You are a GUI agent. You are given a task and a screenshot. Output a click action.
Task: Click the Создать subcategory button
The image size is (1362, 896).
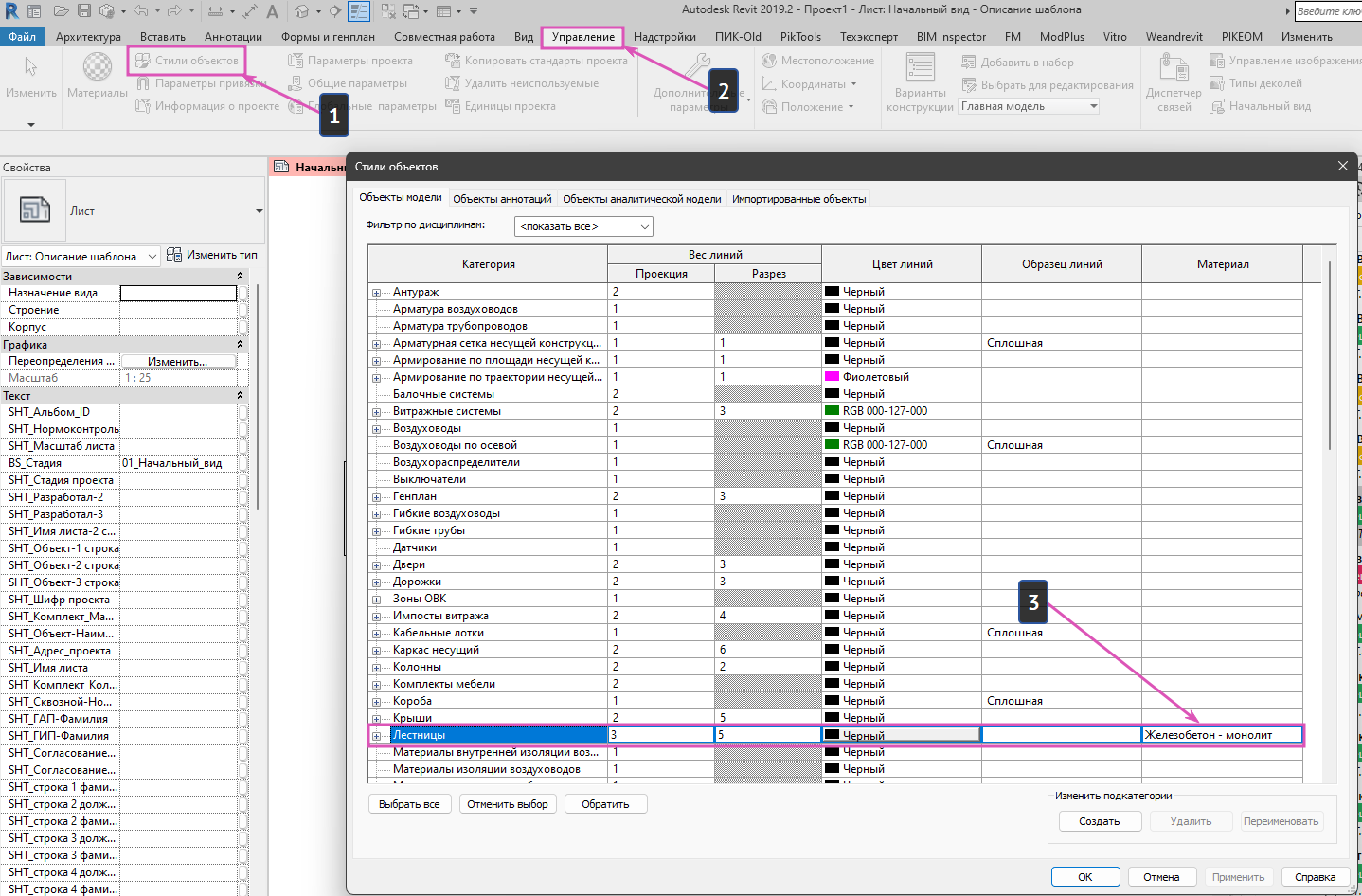1099,821
